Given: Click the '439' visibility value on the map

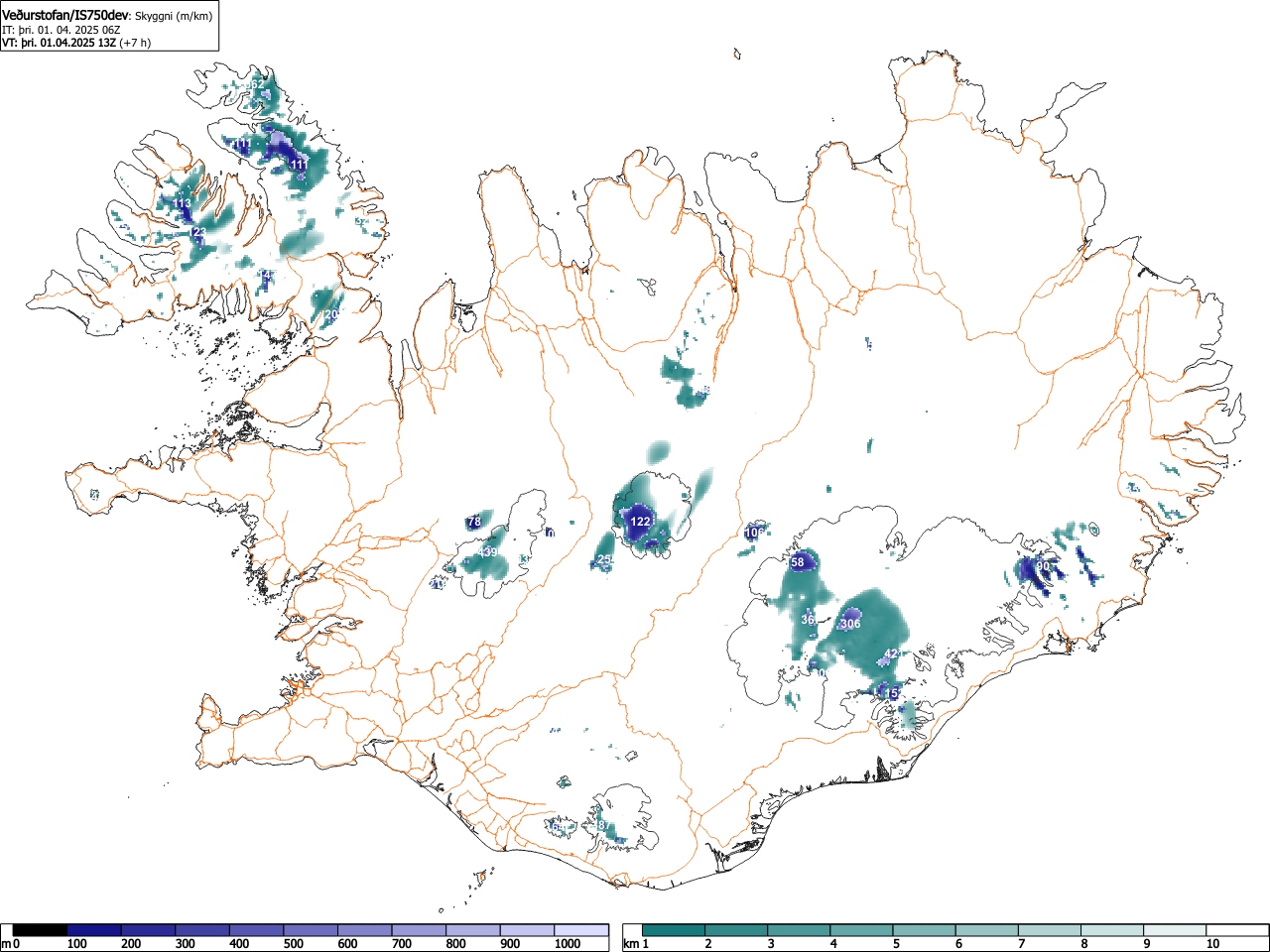Looking at the screenshot, I should 487,552.
